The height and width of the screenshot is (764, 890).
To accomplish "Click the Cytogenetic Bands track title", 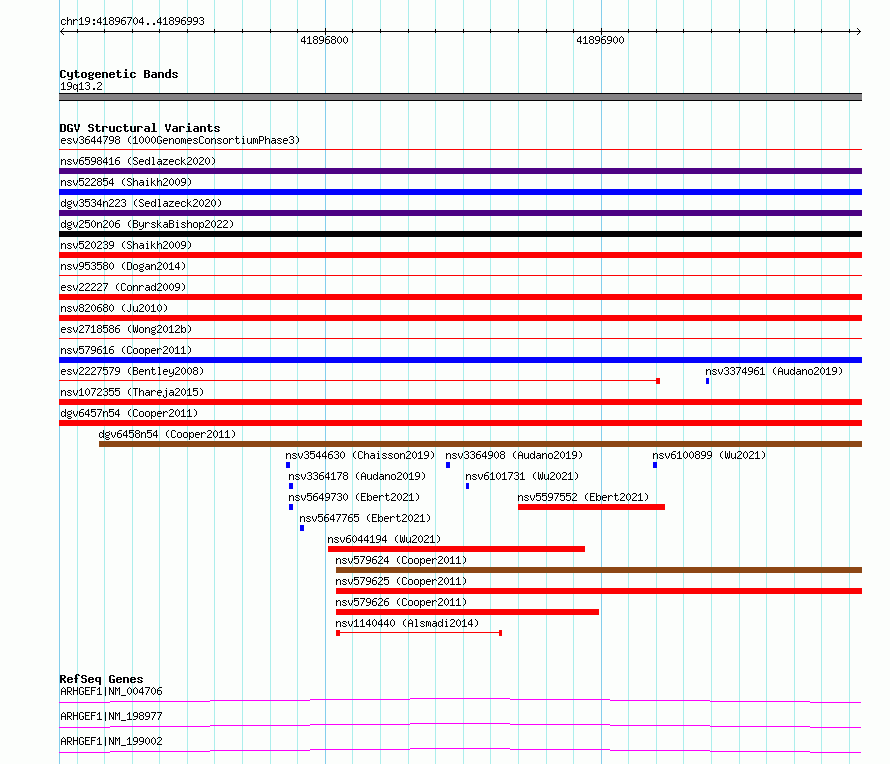I will click(x=119, y=74).
